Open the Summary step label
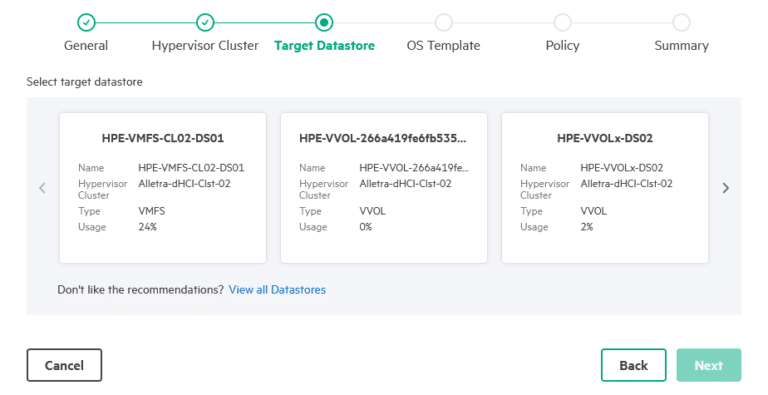768x395 pixels. point(681,46)
